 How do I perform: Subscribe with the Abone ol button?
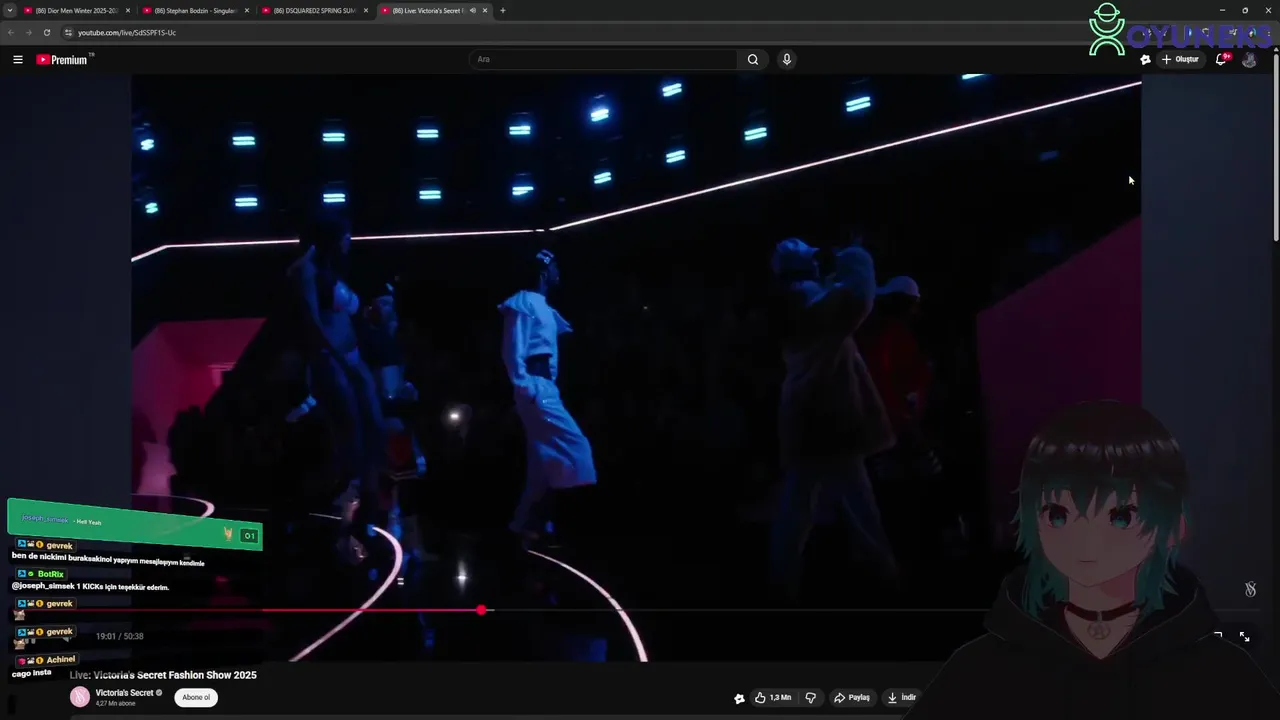point(196,697)
